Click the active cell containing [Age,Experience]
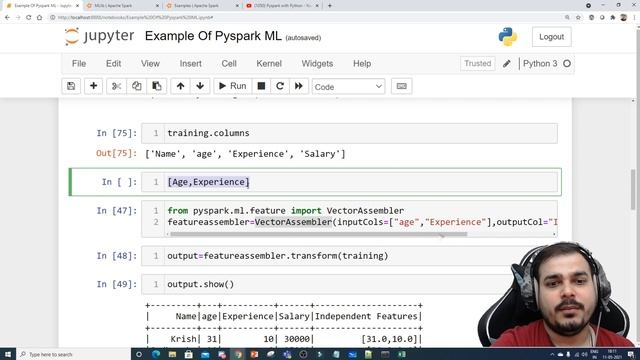 click(349, 182)
